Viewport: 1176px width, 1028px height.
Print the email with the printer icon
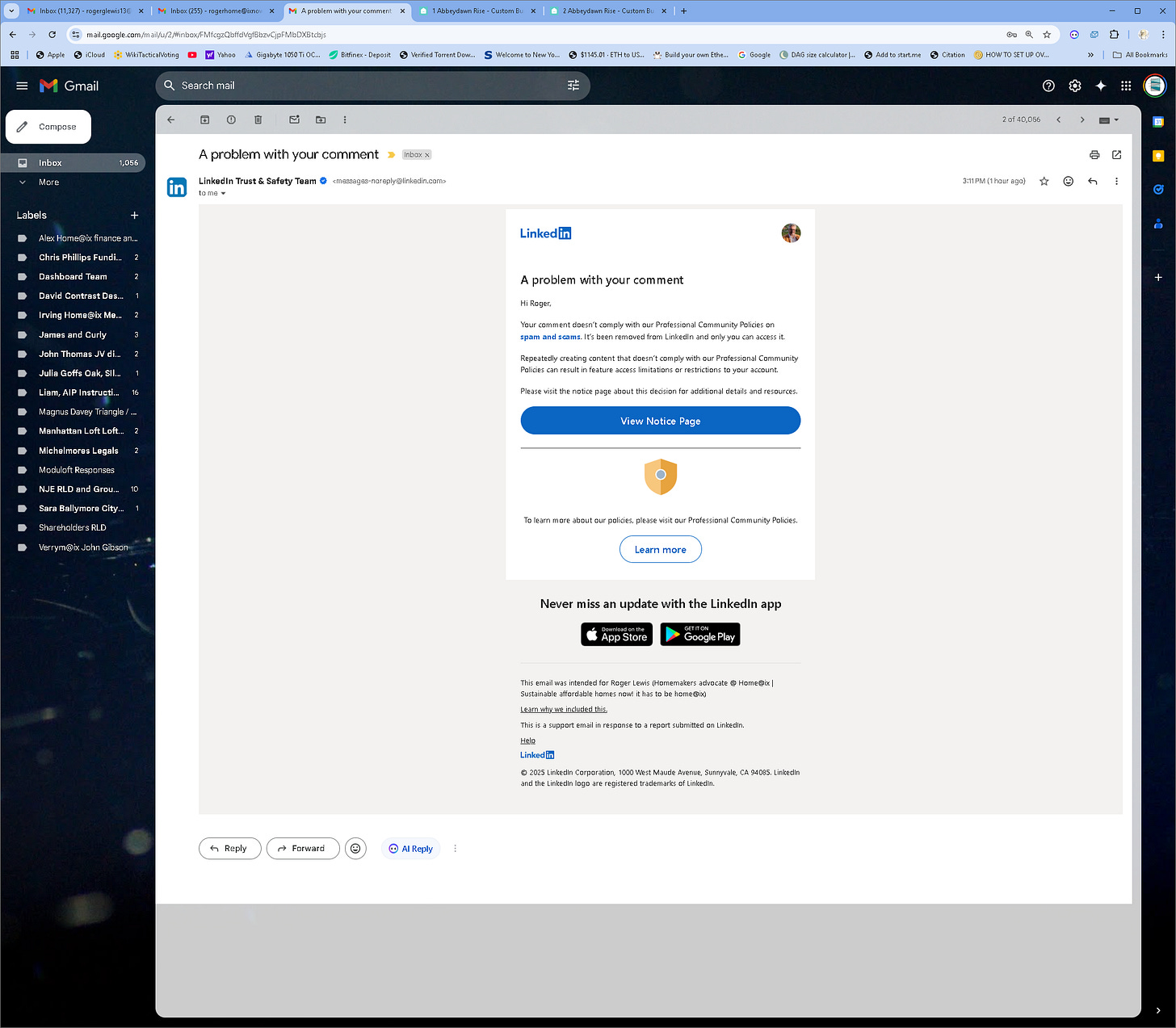click(x=1094, y=155)
